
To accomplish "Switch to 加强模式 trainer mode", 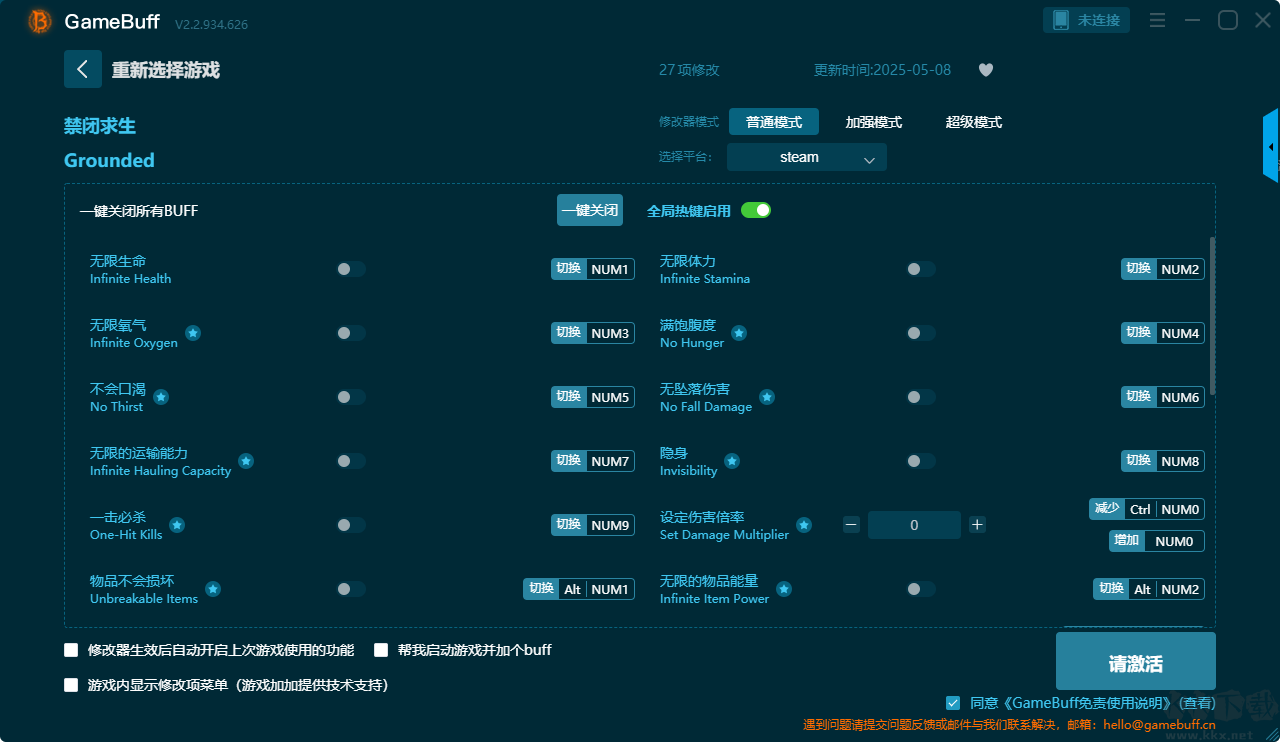I will (x=874, y=122).
